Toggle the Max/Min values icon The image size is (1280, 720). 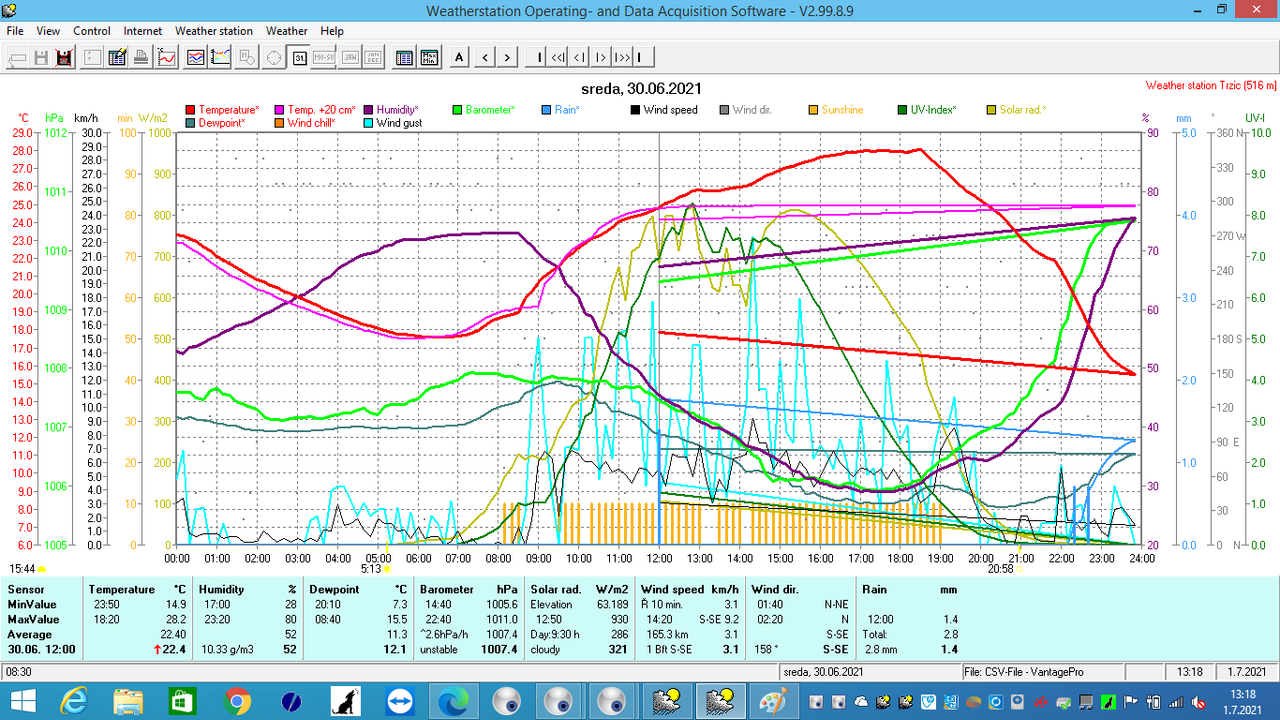pyautogui.click(x=429, y=57)
